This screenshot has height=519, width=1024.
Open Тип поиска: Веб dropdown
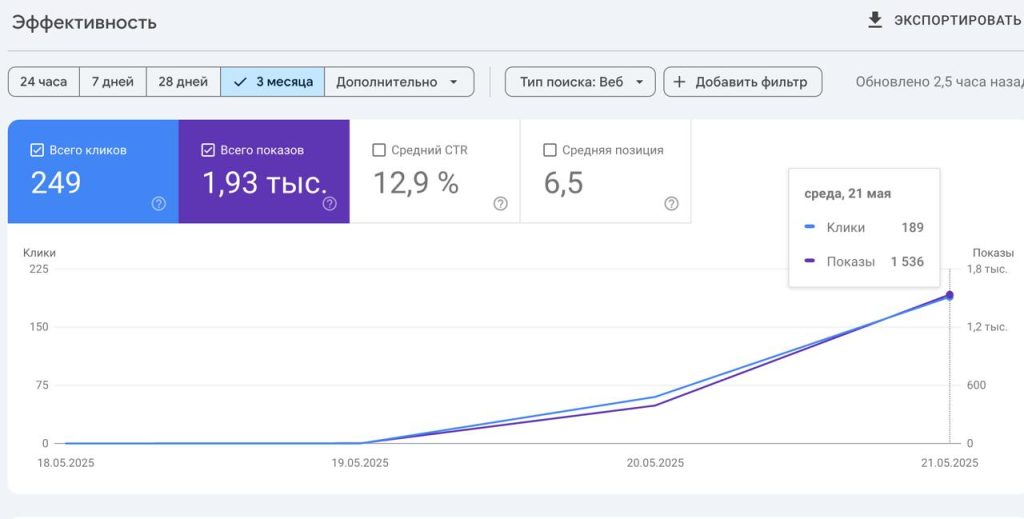[580, 82]
